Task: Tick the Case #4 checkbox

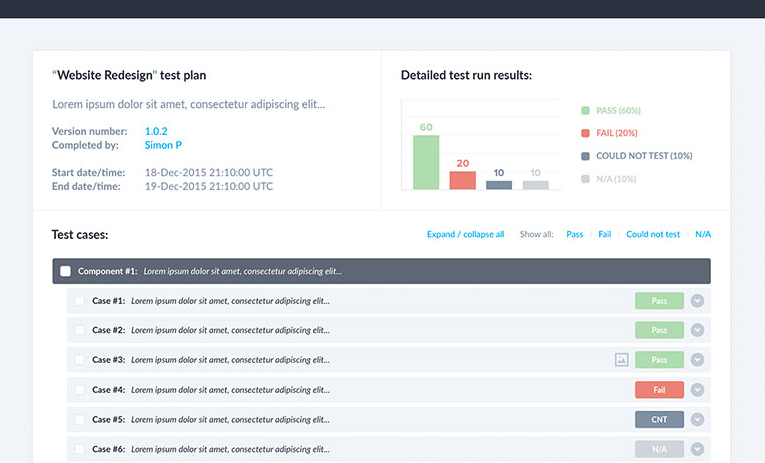Action: (80, 390)
